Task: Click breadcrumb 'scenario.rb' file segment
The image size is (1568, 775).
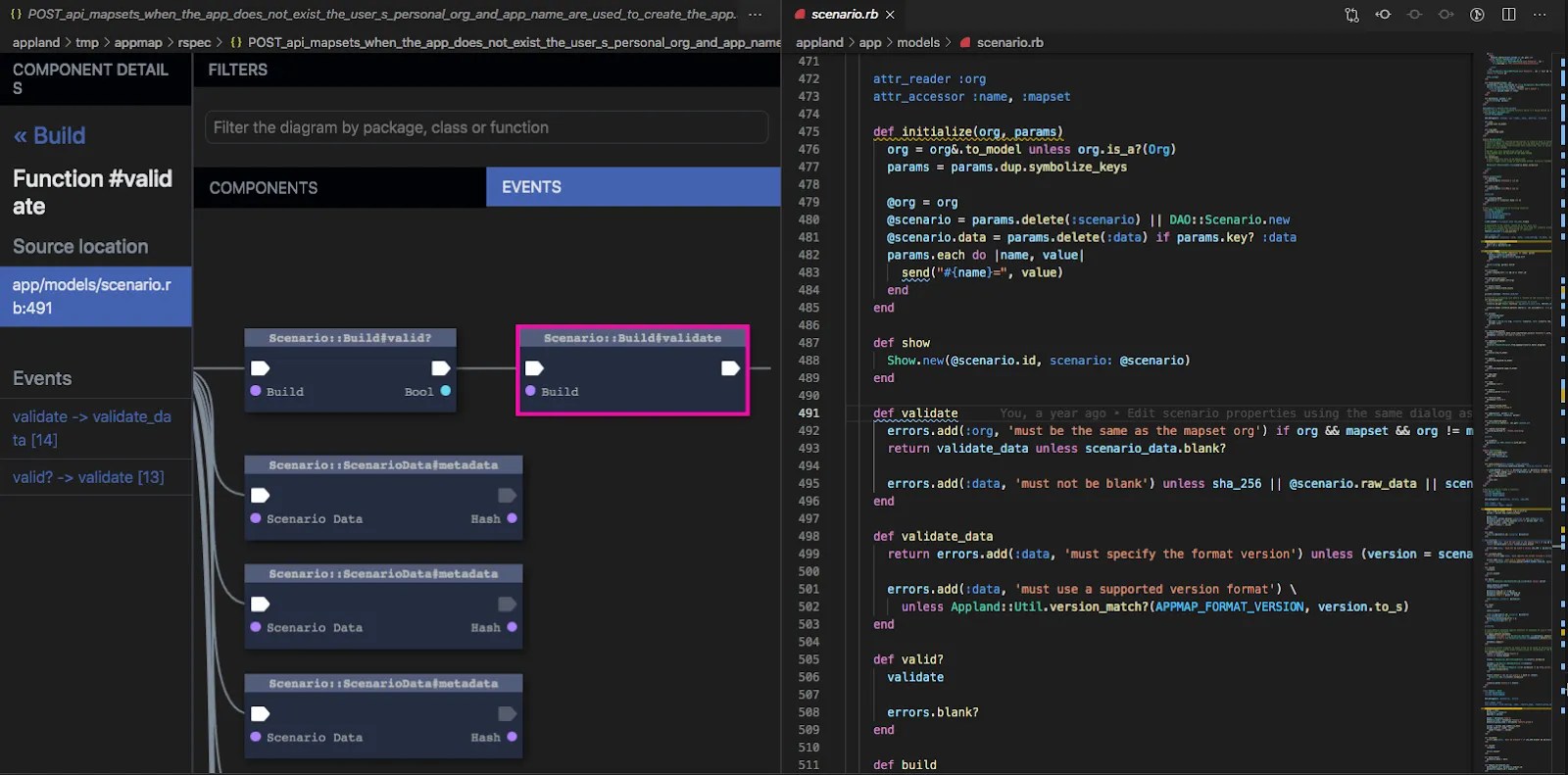Action: click(1009, 42)
